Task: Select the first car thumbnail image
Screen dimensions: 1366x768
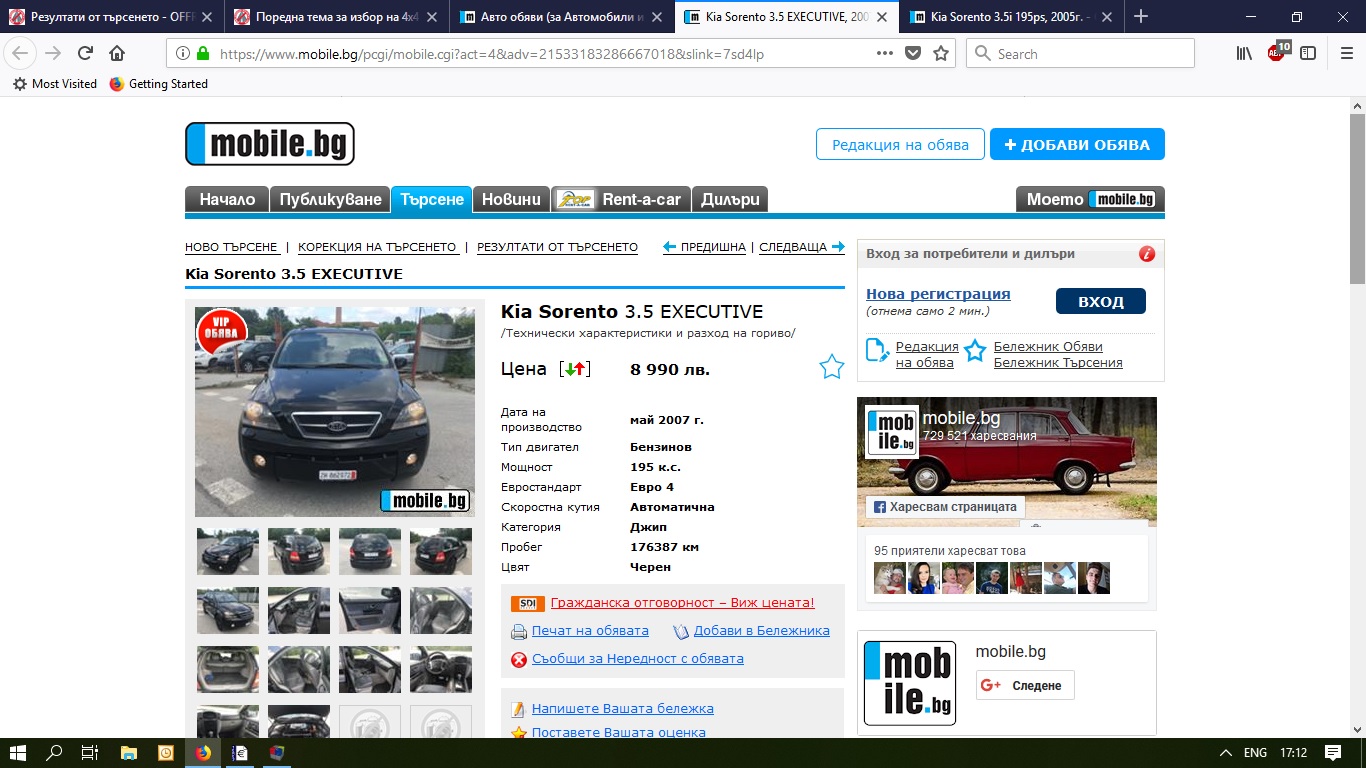Action: coord(228,551)
